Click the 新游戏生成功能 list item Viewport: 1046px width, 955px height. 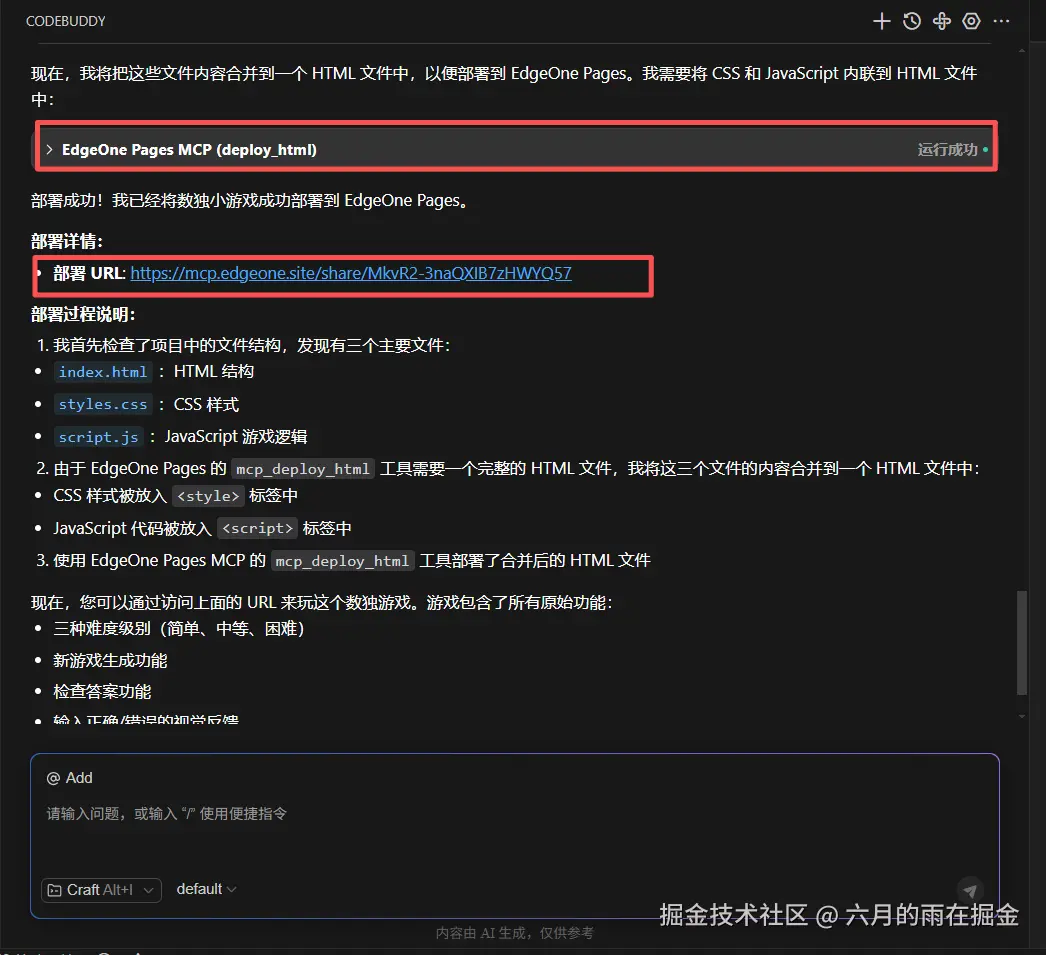tap(110, 660)
